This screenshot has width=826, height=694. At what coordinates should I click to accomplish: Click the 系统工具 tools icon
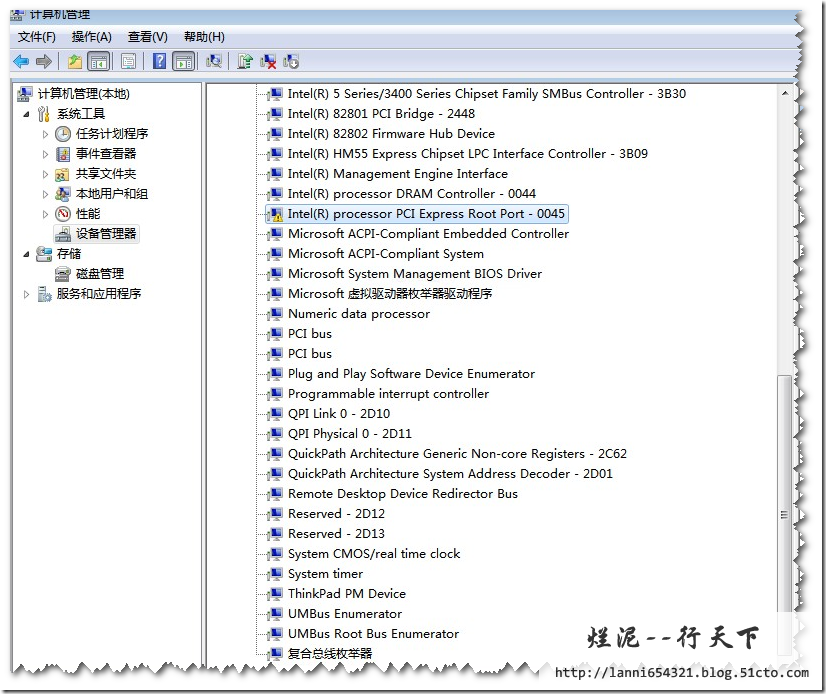(44, 114)
